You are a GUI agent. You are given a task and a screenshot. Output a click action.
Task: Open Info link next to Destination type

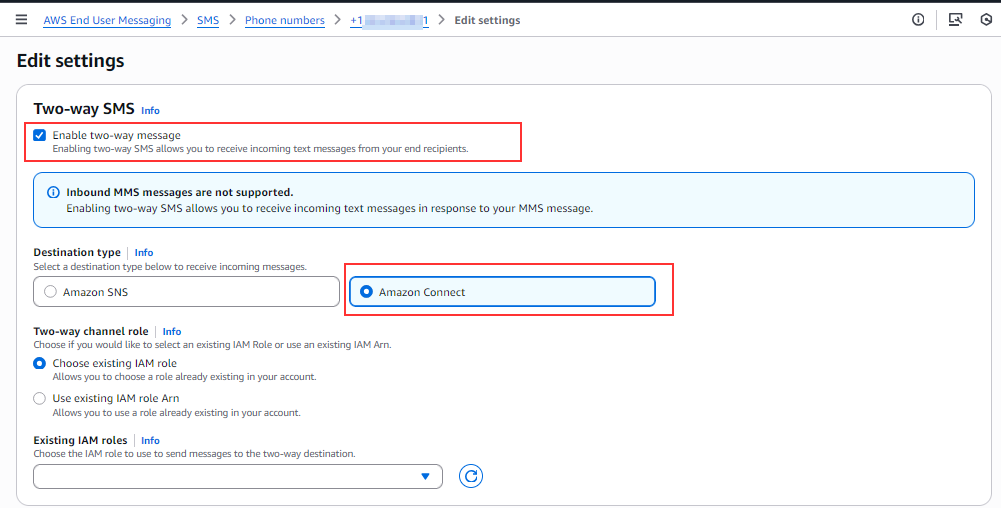(x=144, y=253)
